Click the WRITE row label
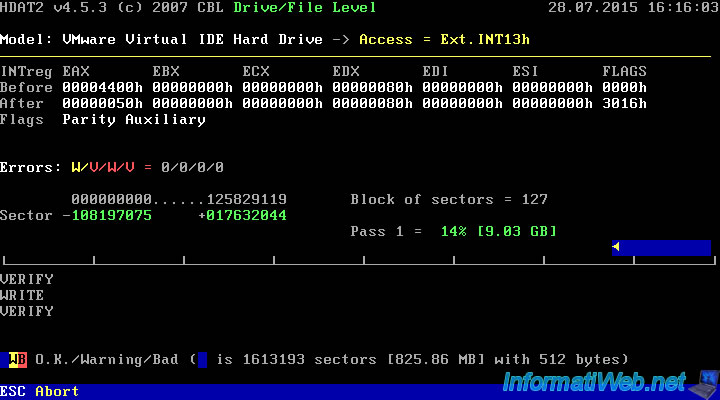The height and width of the screenshot is (400, 720). tap(22, 295)
